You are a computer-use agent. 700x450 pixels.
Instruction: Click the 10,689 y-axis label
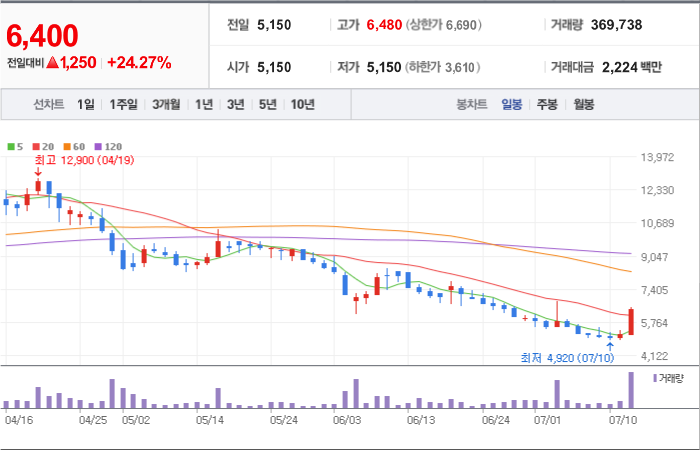(658, 223)
